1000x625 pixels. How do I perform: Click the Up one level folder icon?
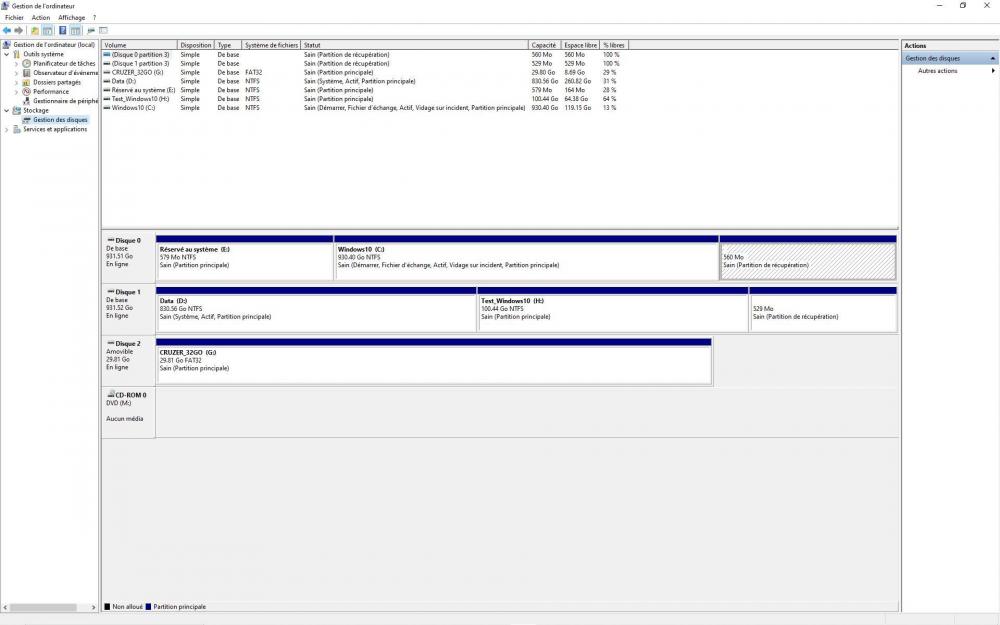(x=35, y=31)
